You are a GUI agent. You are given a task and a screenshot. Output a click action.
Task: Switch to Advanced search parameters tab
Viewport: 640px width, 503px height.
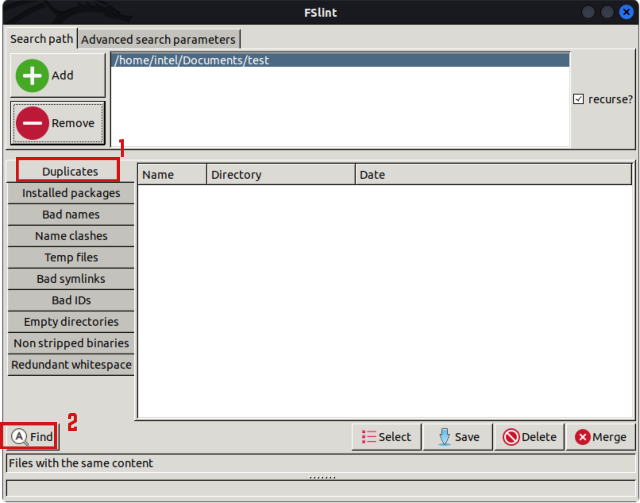click(x=158, y=39)
